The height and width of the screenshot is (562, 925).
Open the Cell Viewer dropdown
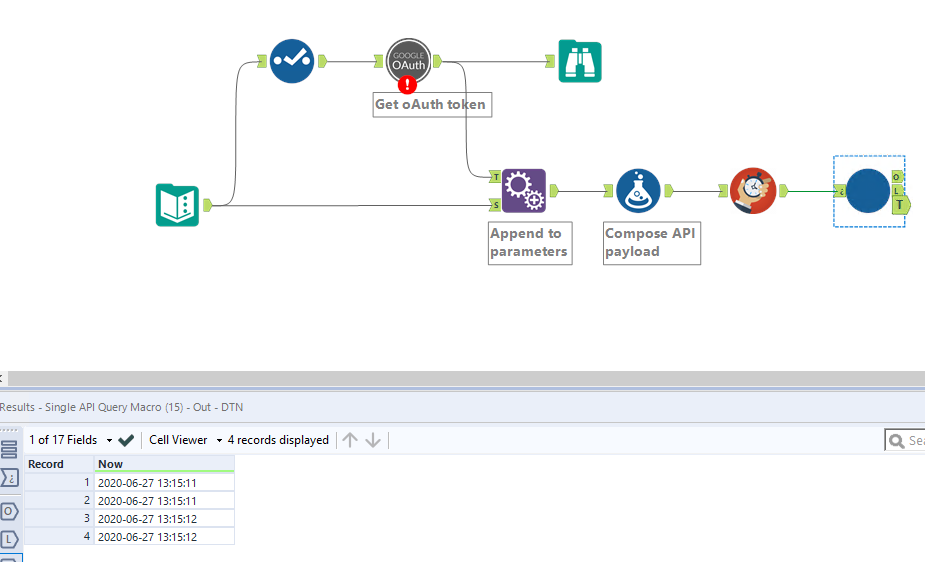click(x=185, y=440)
